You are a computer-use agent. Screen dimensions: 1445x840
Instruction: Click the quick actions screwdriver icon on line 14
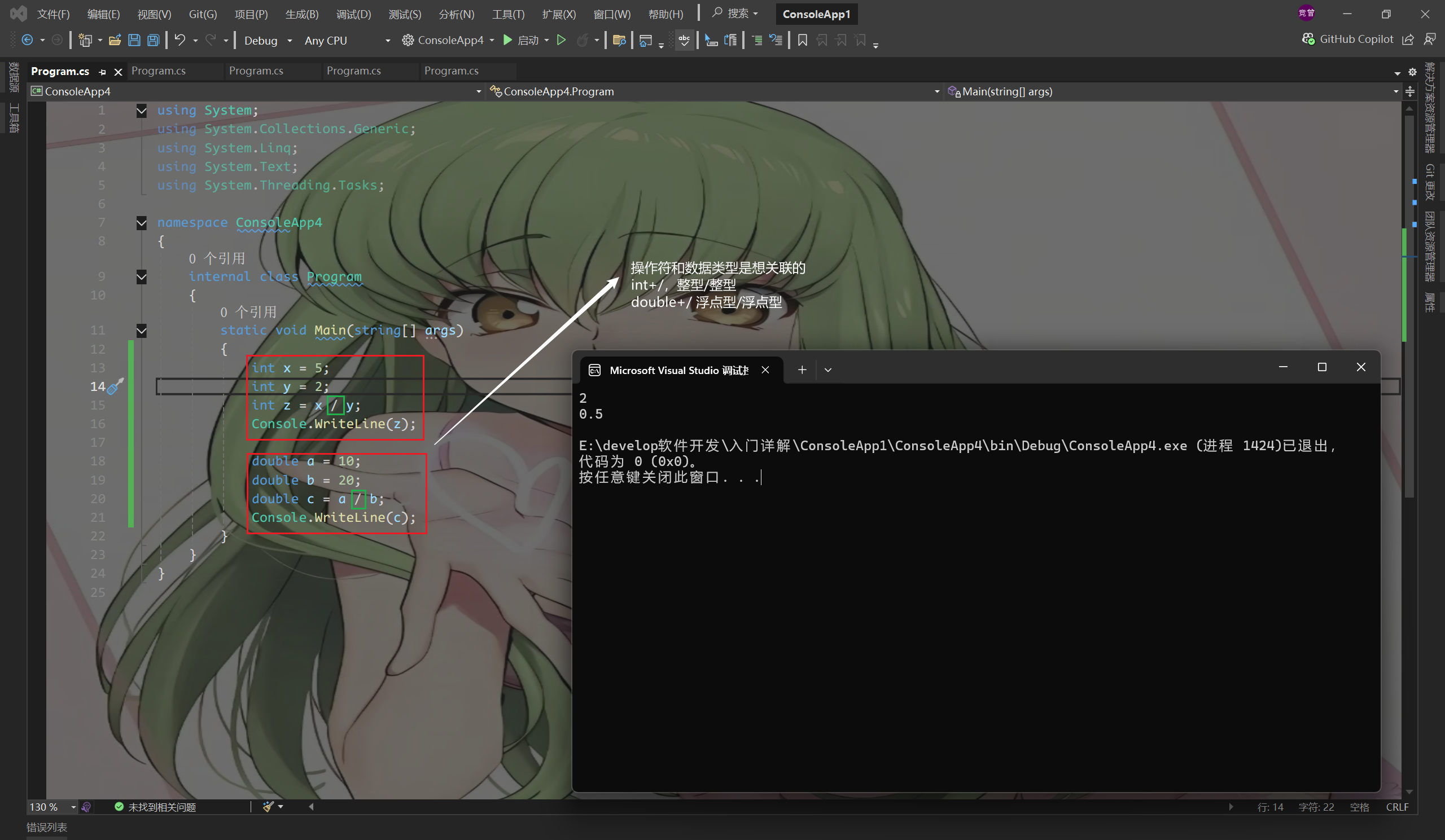pos(116,386)
